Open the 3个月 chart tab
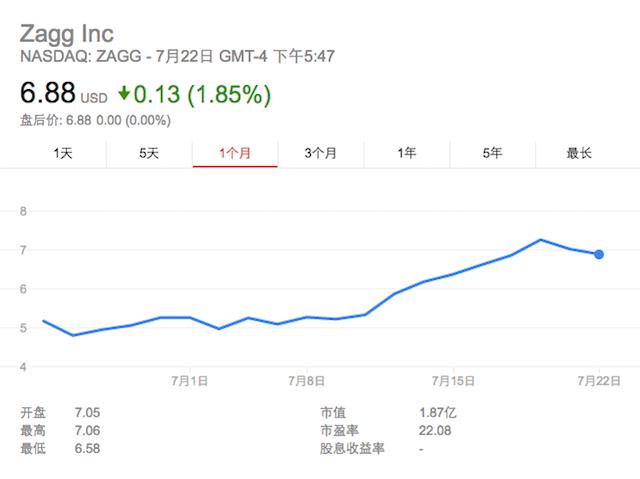The height and width of the screenshot is (479, 640). click(321, 153)
